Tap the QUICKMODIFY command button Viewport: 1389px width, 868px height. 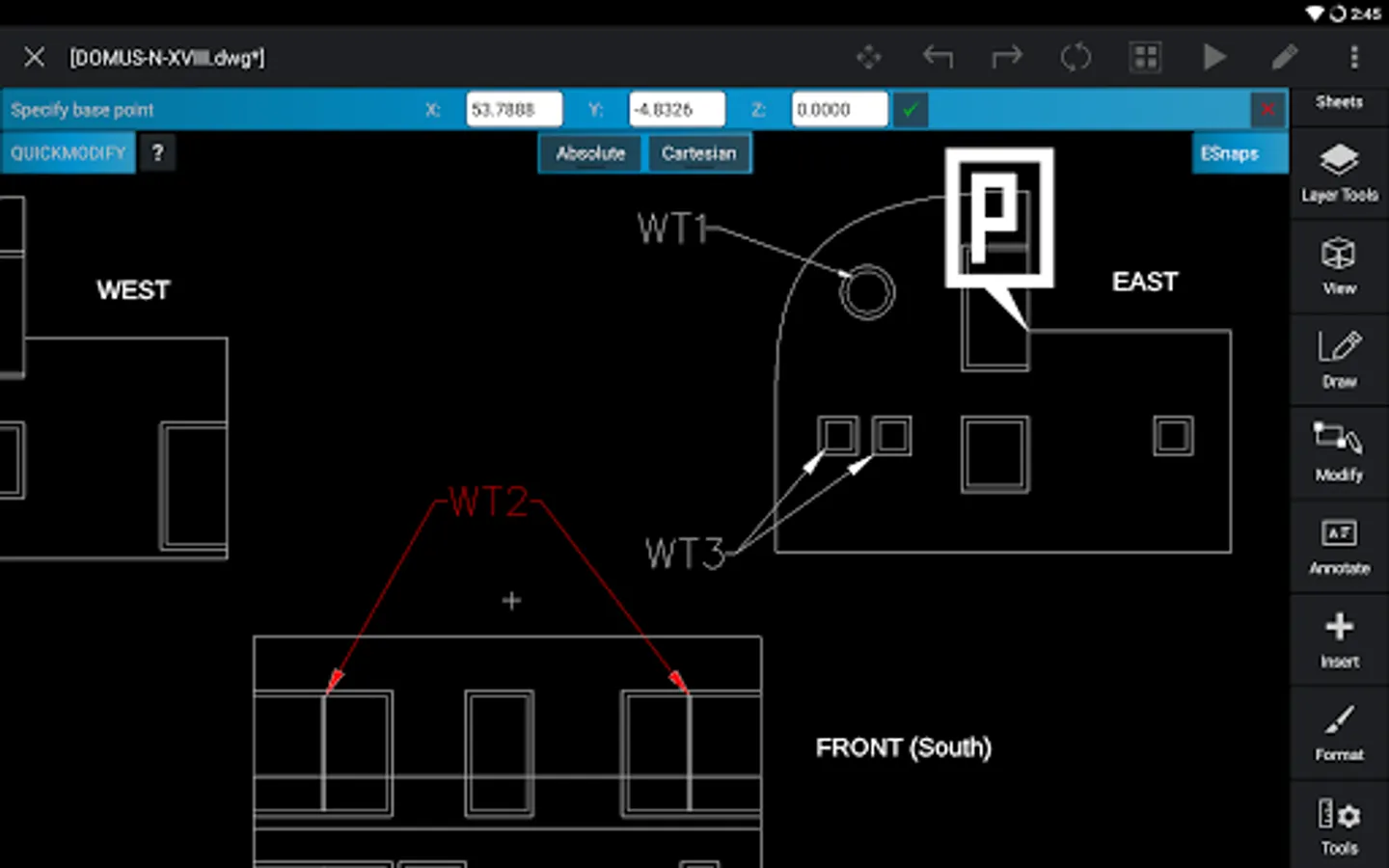click(68, 153)
